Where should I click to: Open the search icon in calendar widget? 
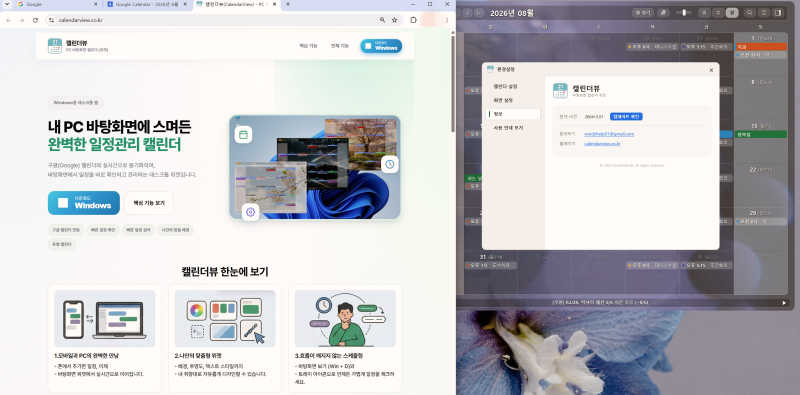point(749,13)
